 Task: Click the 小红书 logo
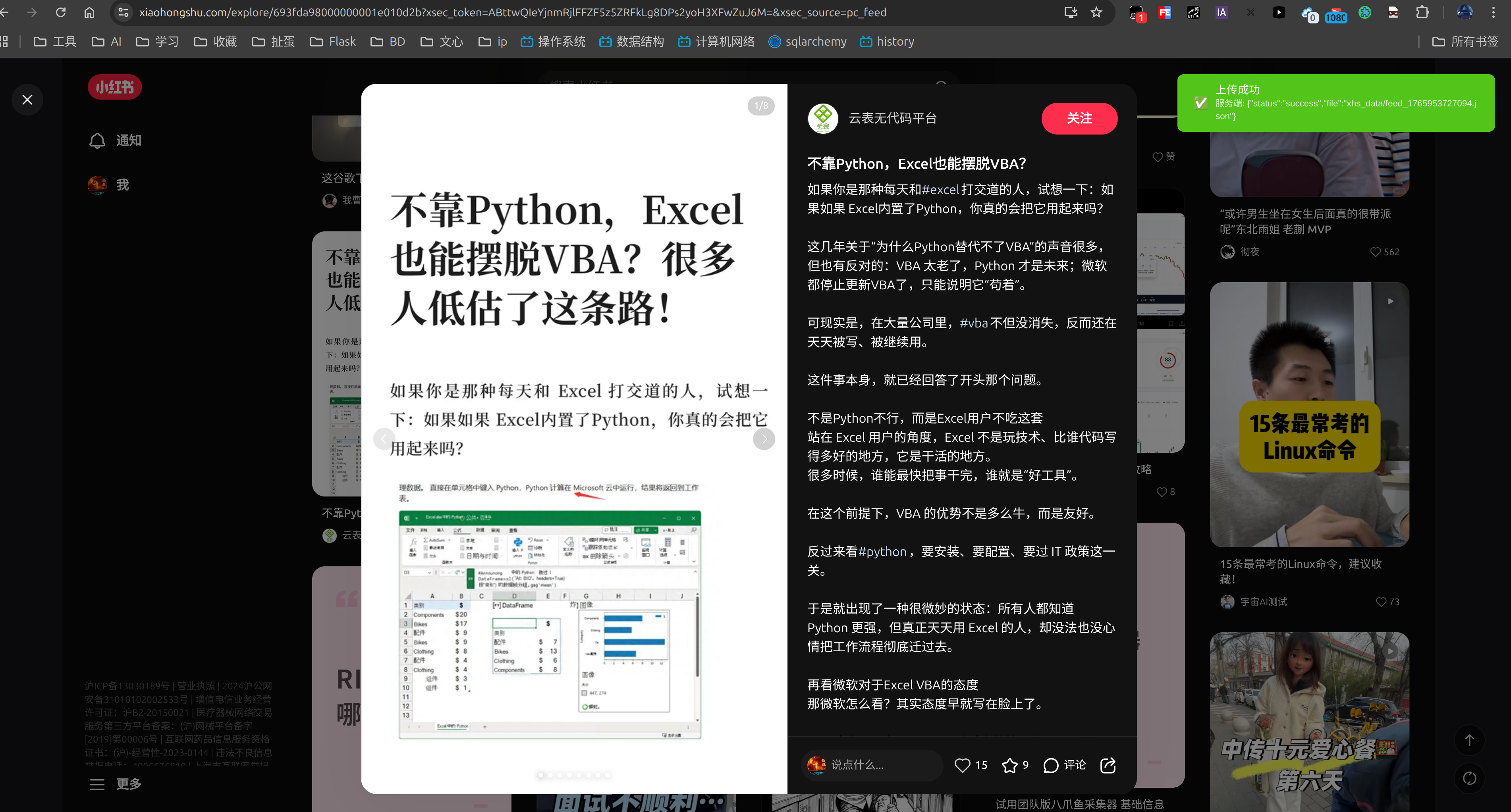point(114,87)
